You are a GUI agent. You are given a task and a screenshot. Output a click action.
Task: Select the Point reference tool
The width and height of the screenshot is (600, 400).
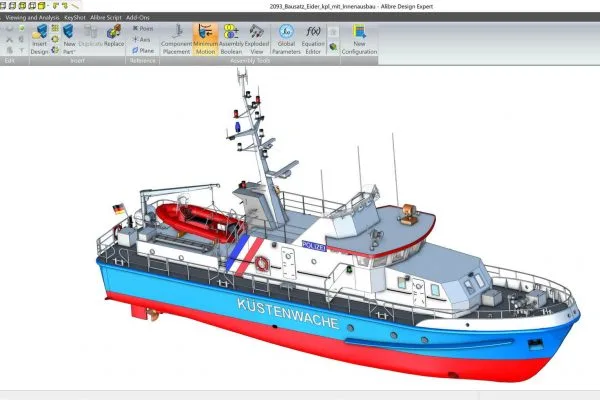point(143,28)
